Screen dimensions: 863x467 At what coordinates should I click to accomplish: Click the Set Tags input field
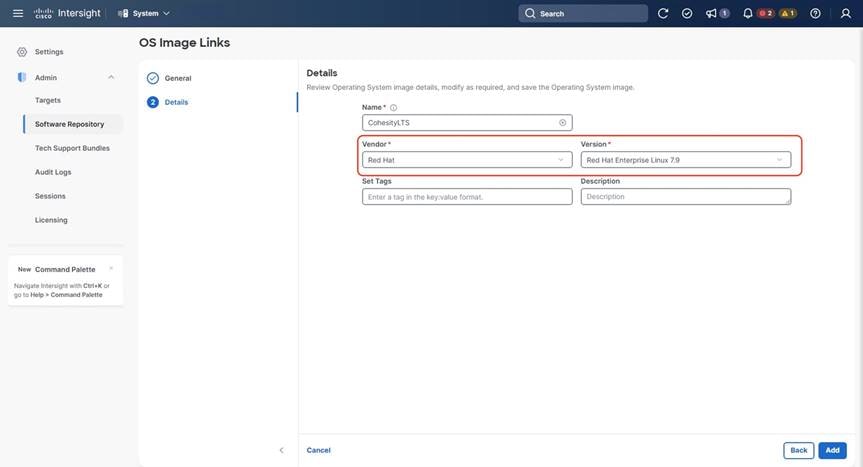[467, 197]
